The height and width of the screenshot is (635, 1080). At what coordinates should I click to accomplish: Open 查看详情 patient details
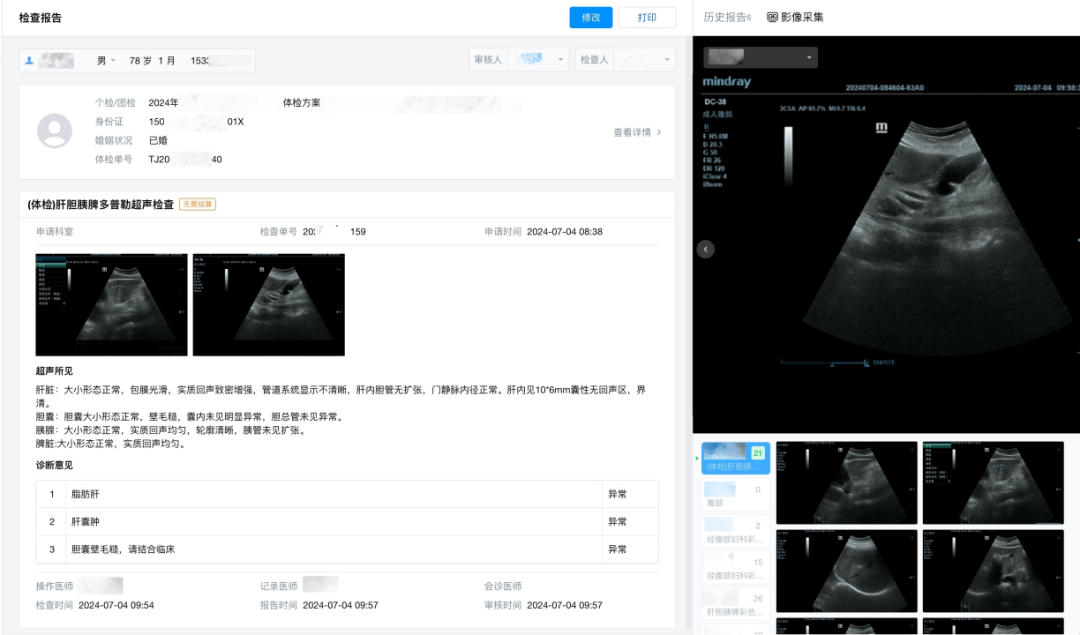click(637, 132)
